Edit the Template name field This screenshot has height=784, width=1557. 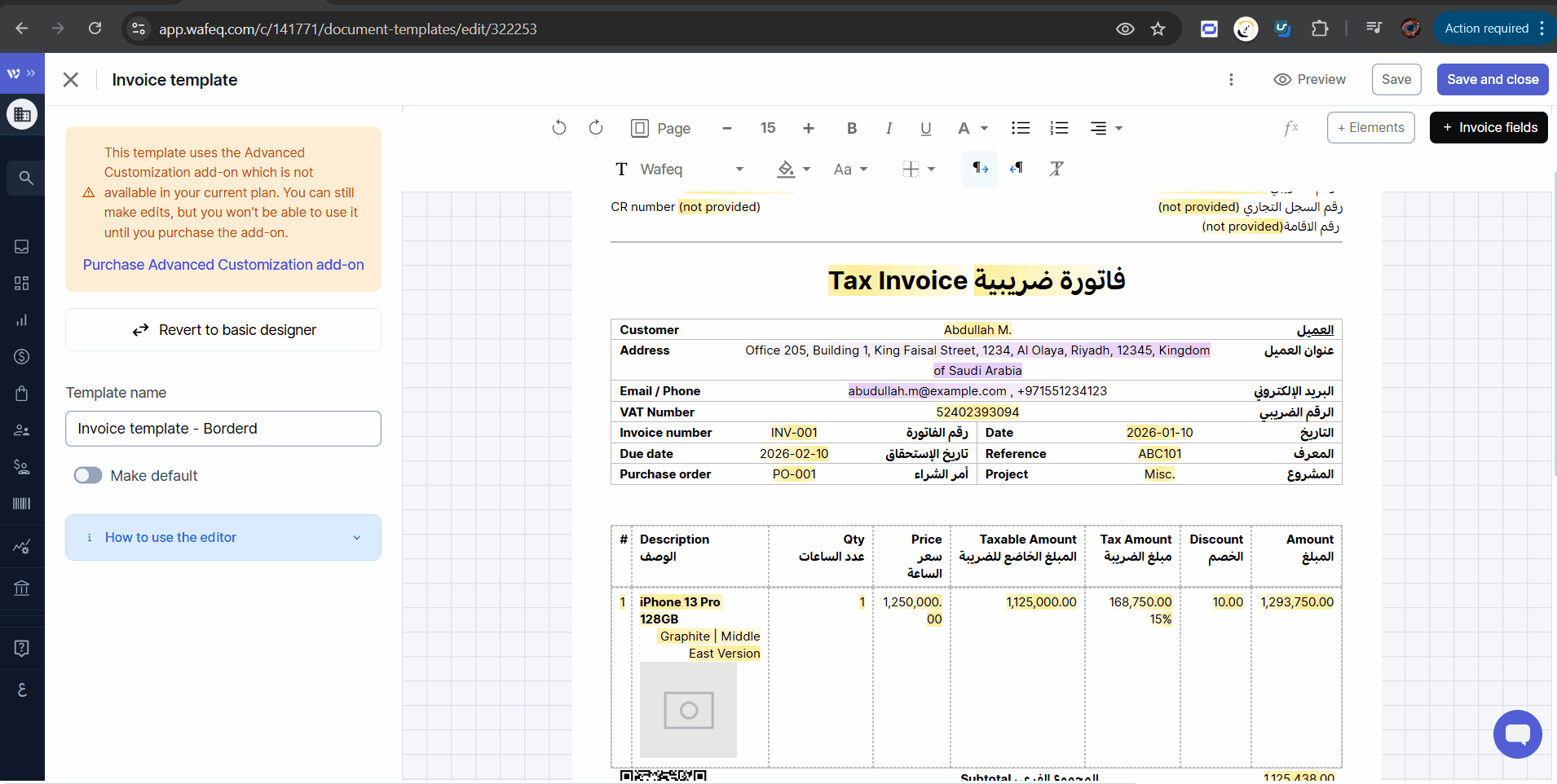223,429
